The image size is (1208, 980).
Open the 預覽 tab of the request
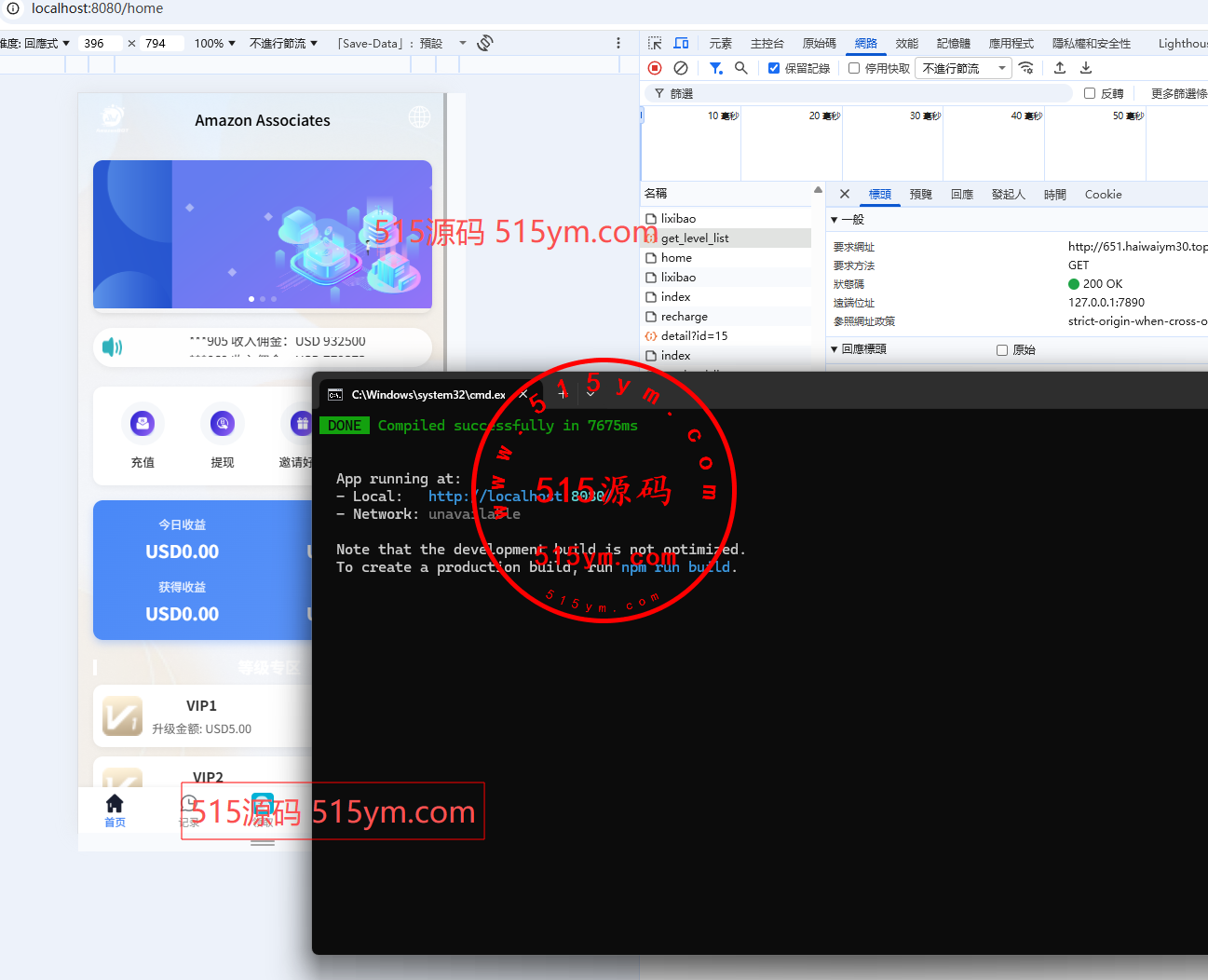pyautogui.click(x=920, y=194)
